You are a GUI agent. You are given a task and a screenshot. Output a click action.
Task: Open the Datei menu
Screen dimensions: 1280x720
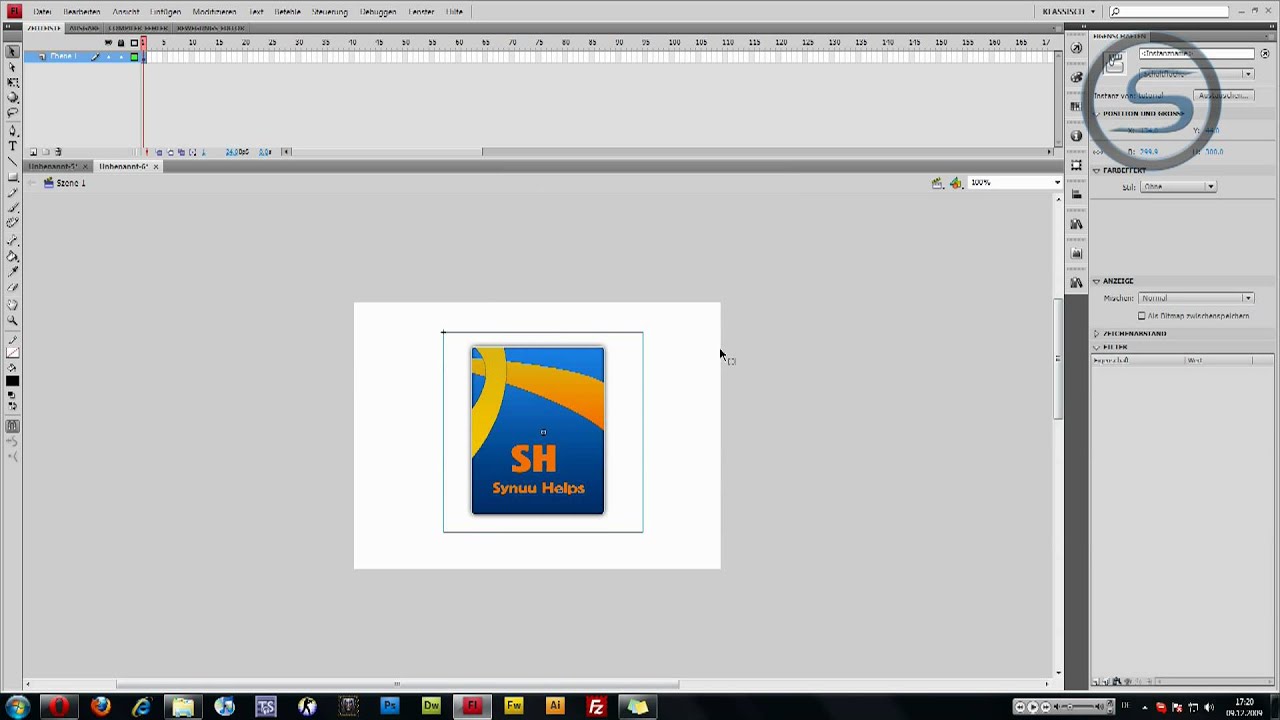(x=42, y=12)
